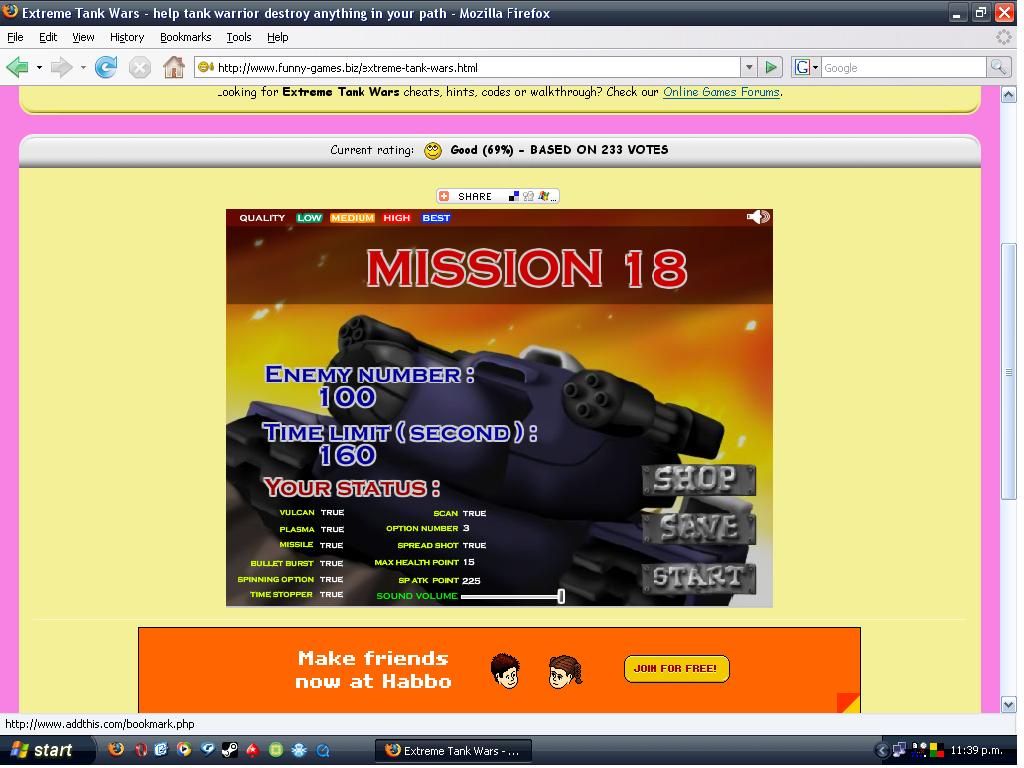Follow the Online Games Forums link
Viewport: 1024px width, 768px height.
(x=721, y=92)
